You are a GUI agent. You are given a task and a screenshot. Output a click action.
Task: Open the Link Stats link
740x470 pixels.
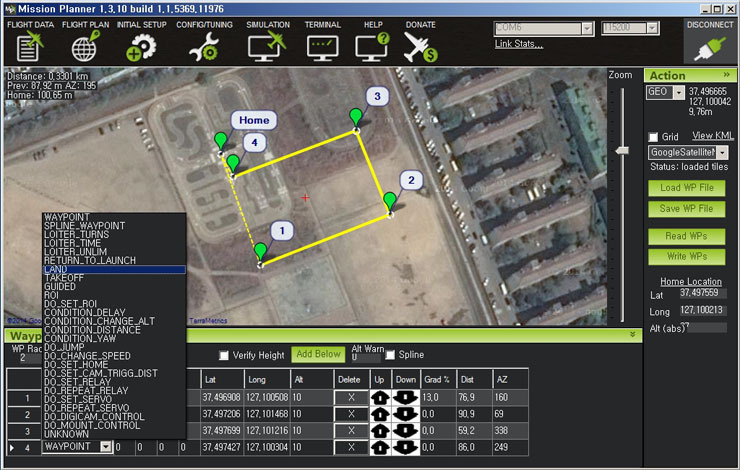tap(519, 44)
